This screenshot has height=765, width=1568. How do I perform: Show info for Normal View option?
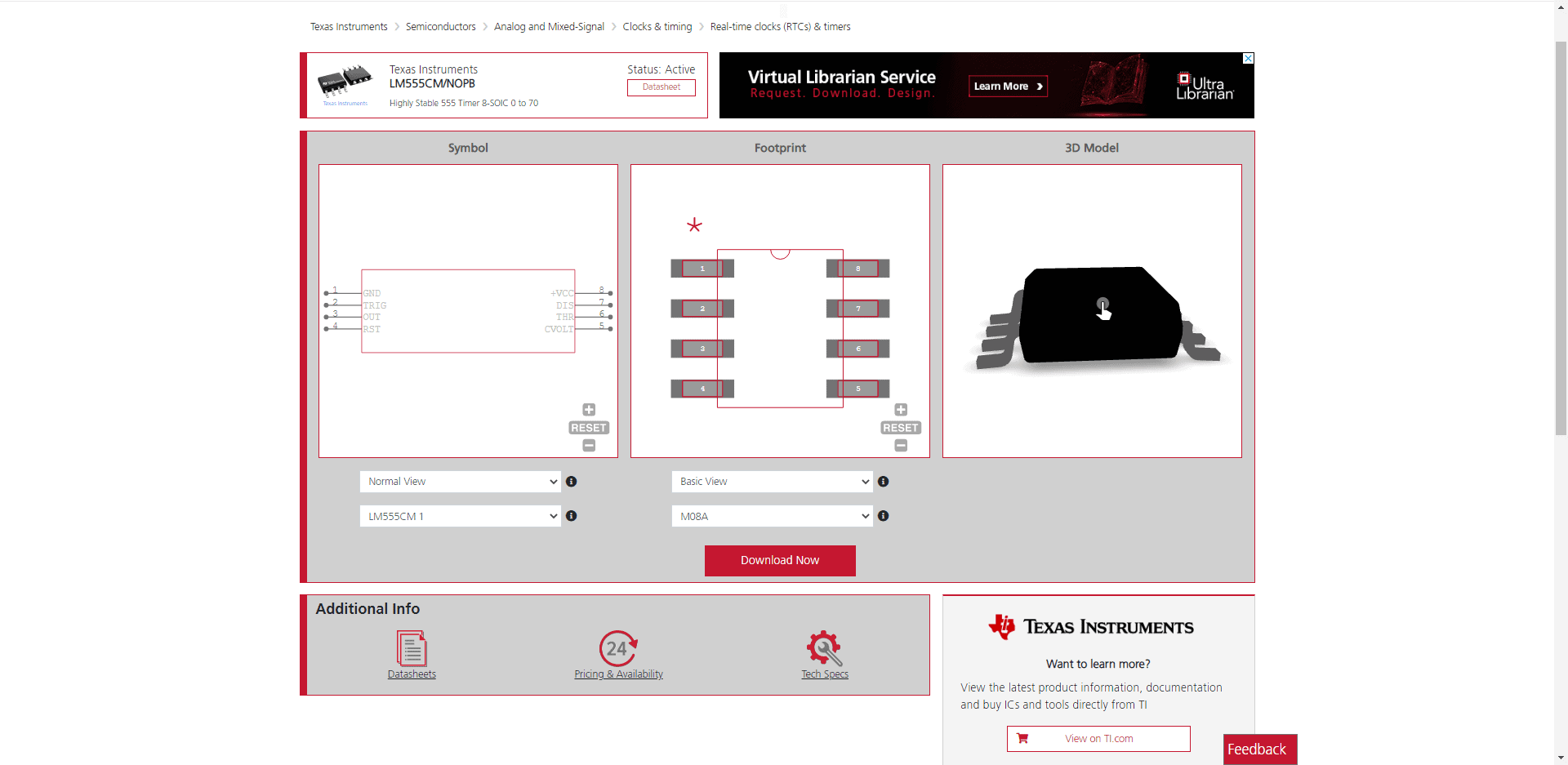click(x=572, y=482)
